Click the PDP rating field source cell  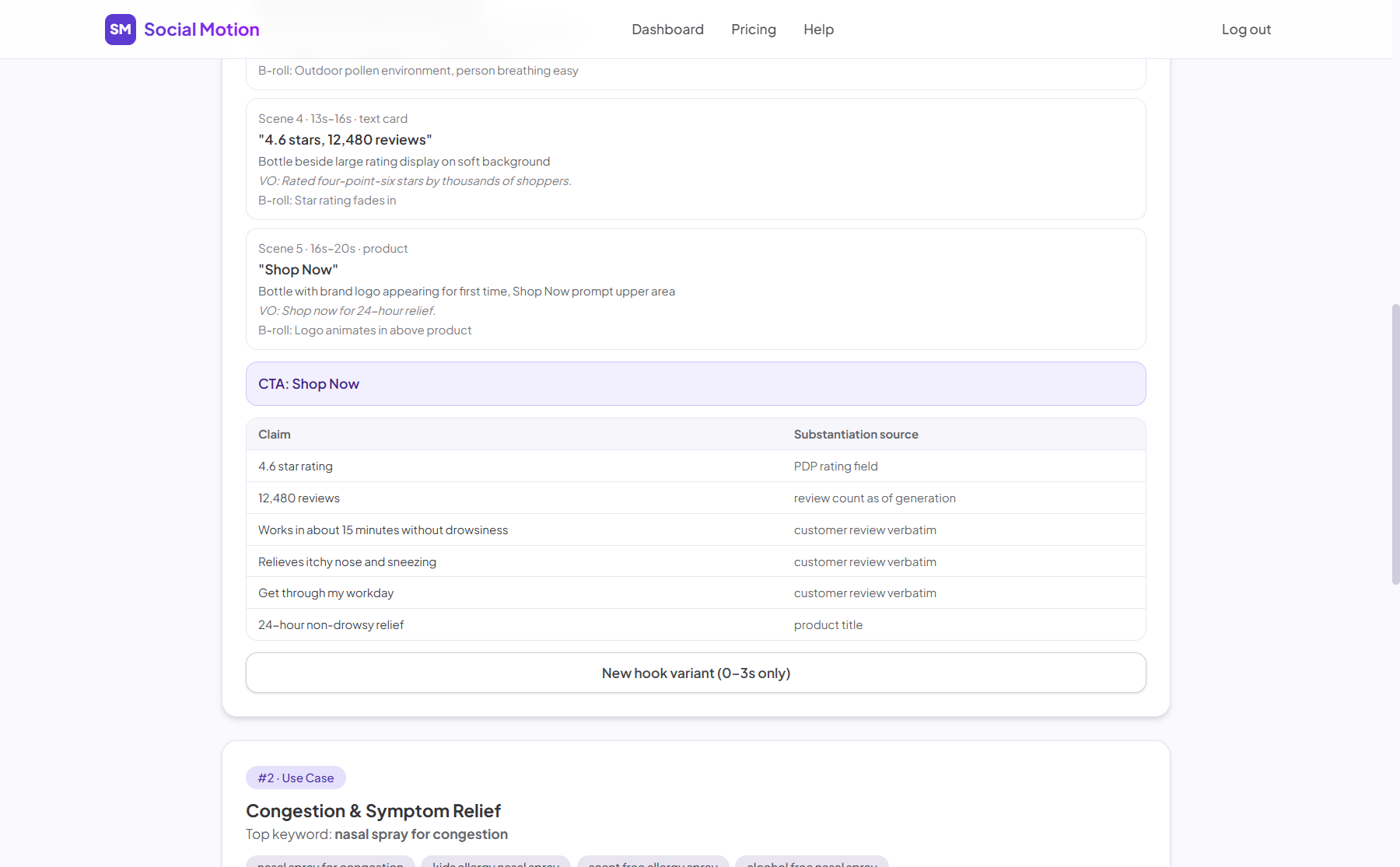(836, 467)
